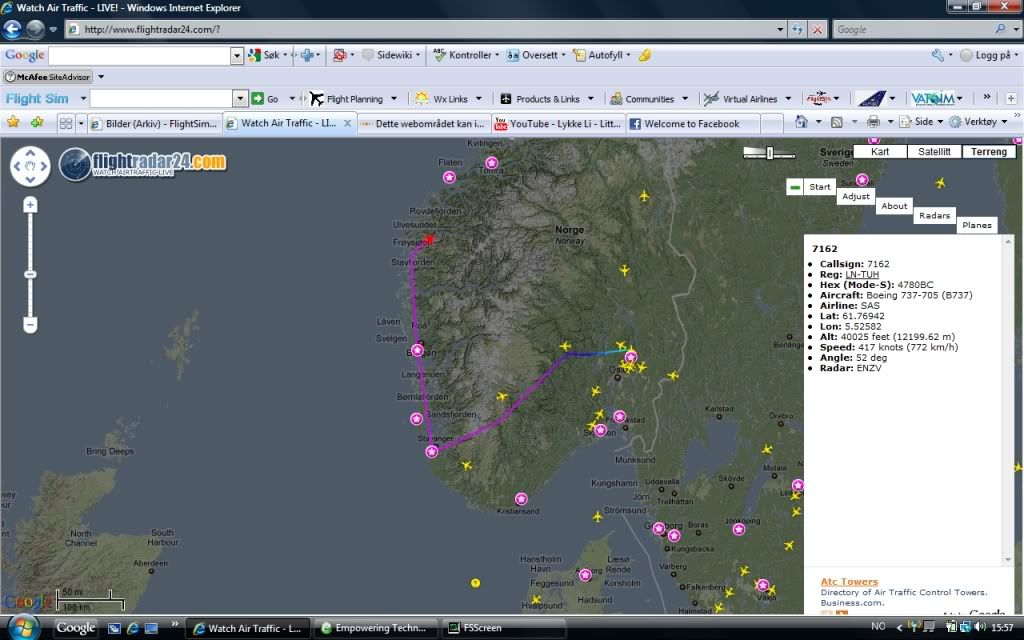The height and width of the screenshot is (640, 1024).
Task: Open the LN-TUH registration link
Action: tap(862, 274)
